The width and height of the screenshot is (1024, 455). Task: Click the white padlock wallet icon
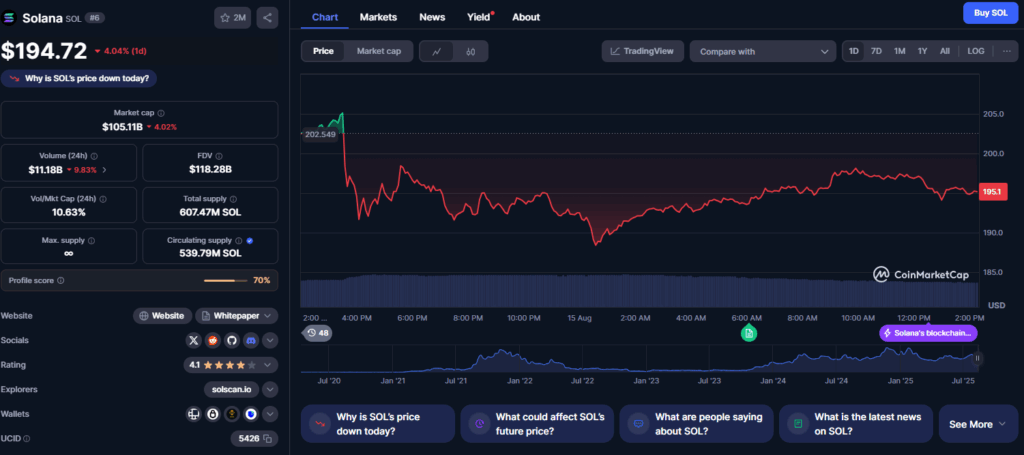pyautogui.click(x=212, y=414)
